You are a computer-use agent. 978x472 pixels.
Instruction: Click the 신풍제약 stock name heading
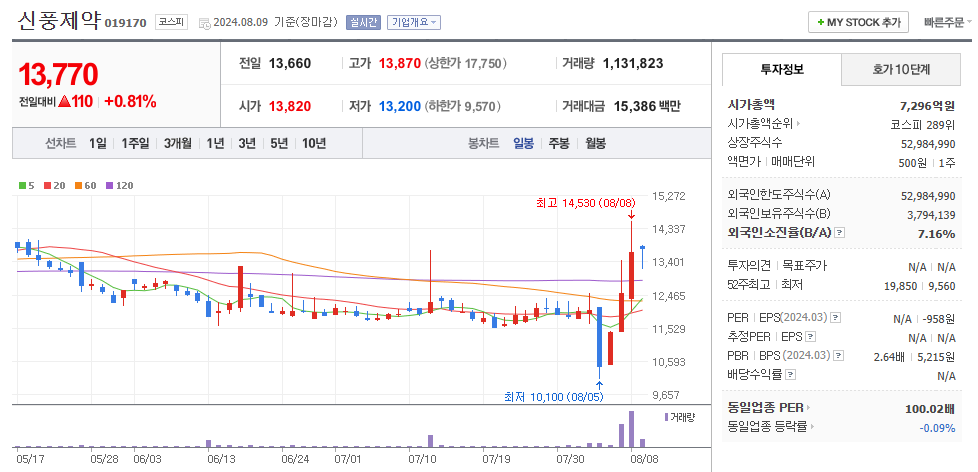[59, 21]
